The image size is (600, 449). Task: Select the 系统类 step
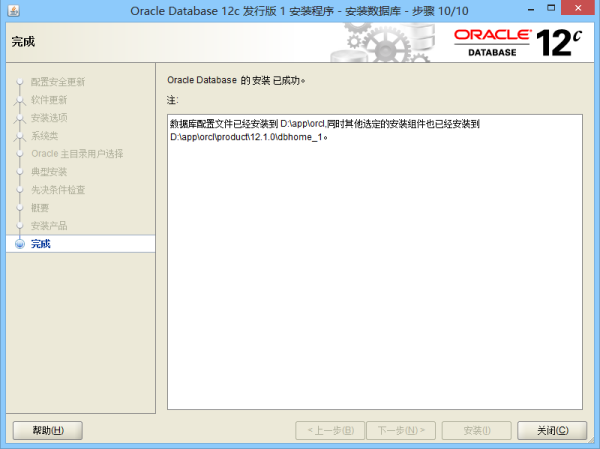point(44,136)
